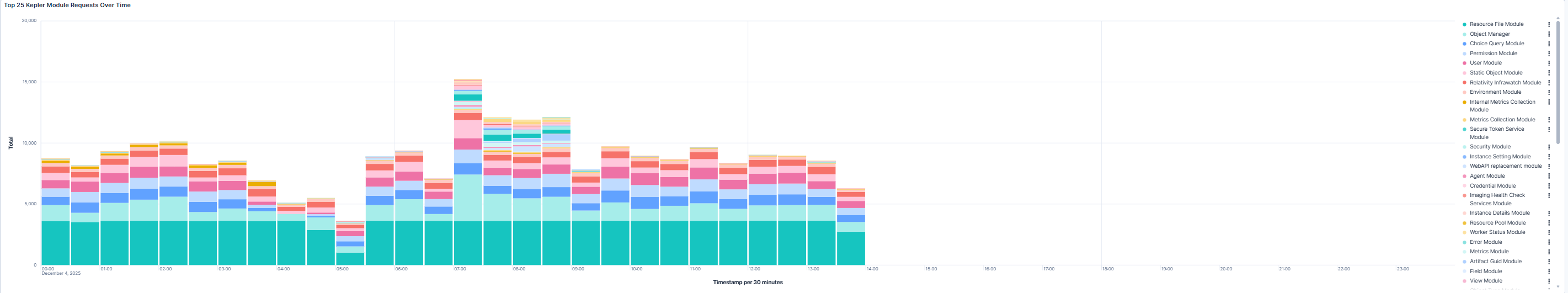Viewport: 1568px width, 293px height.
Task: Open options menu for Choice Query Module
Action: (x=1549, y=44)
